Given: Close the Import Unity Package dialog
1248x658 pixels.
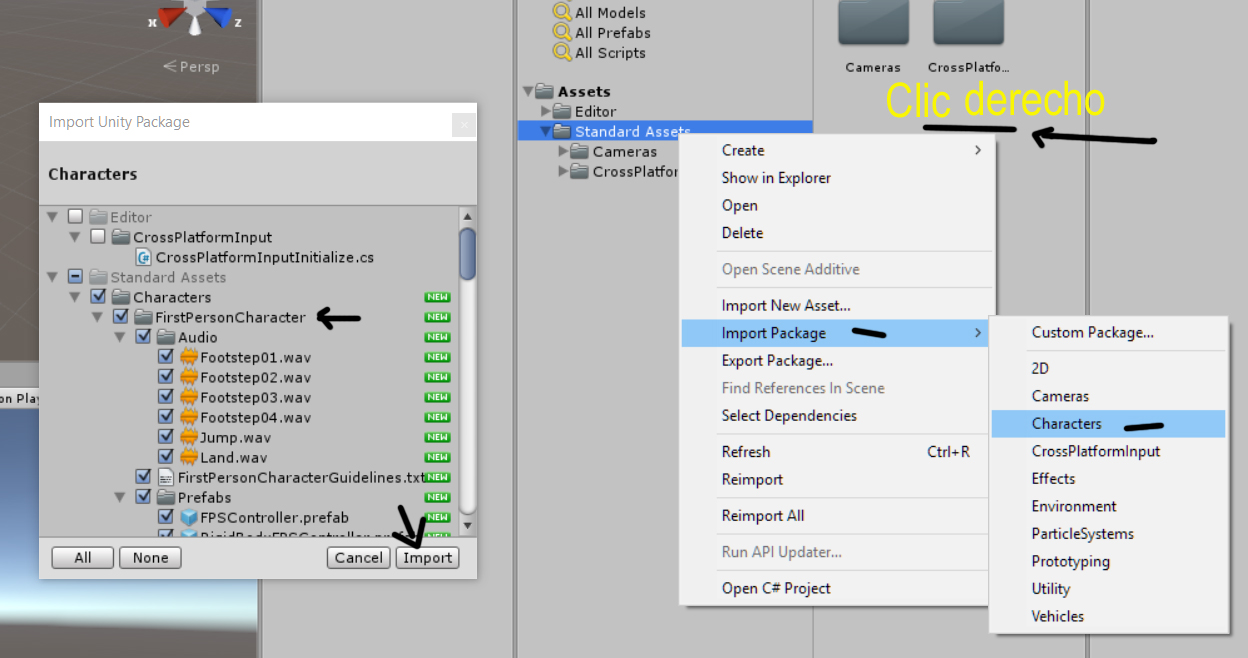Looking at the screenshot, I should (463, 124).
